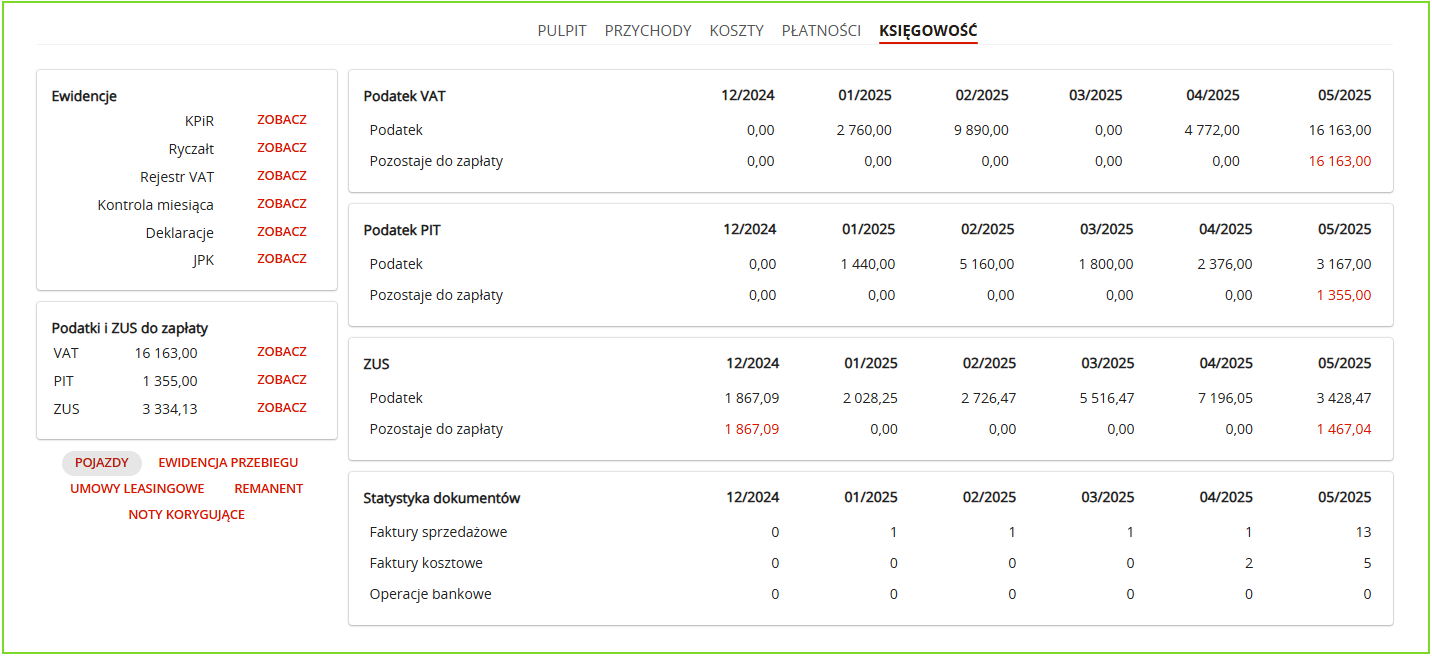
Task: Click the Rejestr VAT label
Action: tap(177, 177)
